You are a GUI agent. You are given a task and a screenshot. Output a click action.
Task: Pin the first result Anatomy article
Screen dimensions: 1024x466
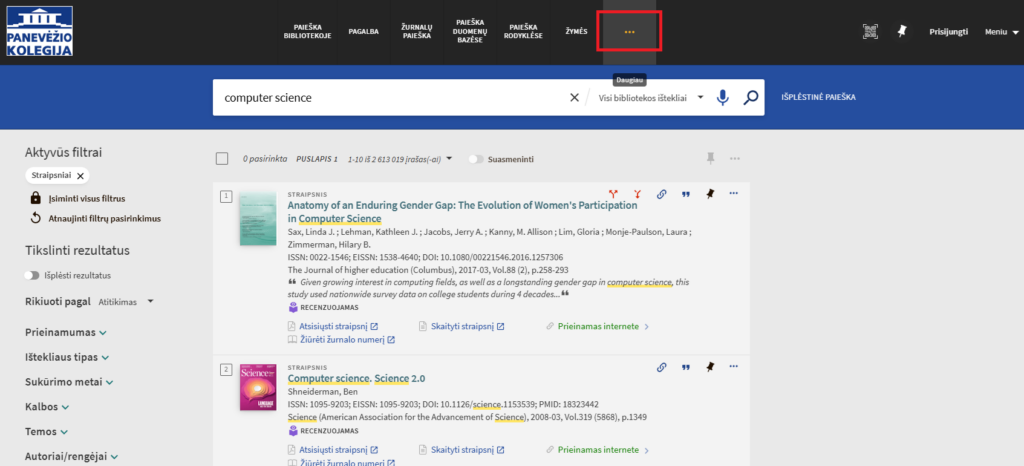coord(710,194)
